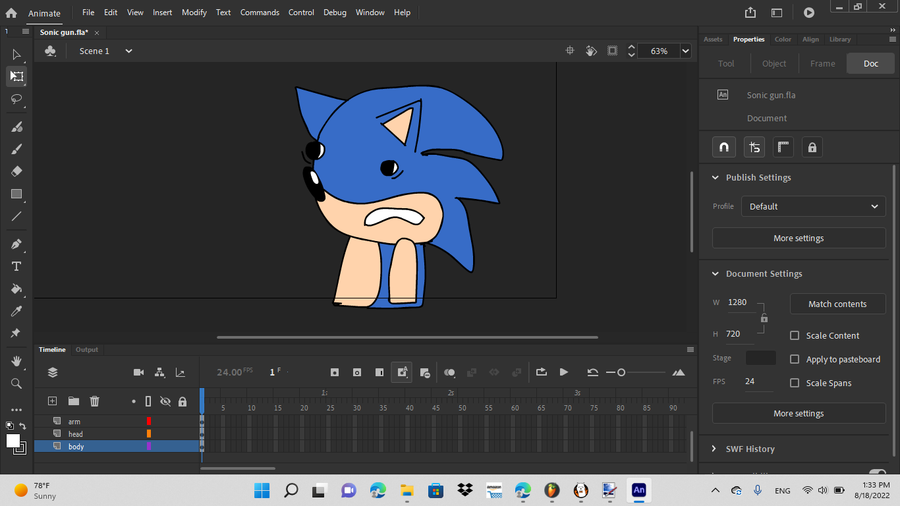
Task: Select the Text tool
Action: pyautogui.click(x=17, y=267)
